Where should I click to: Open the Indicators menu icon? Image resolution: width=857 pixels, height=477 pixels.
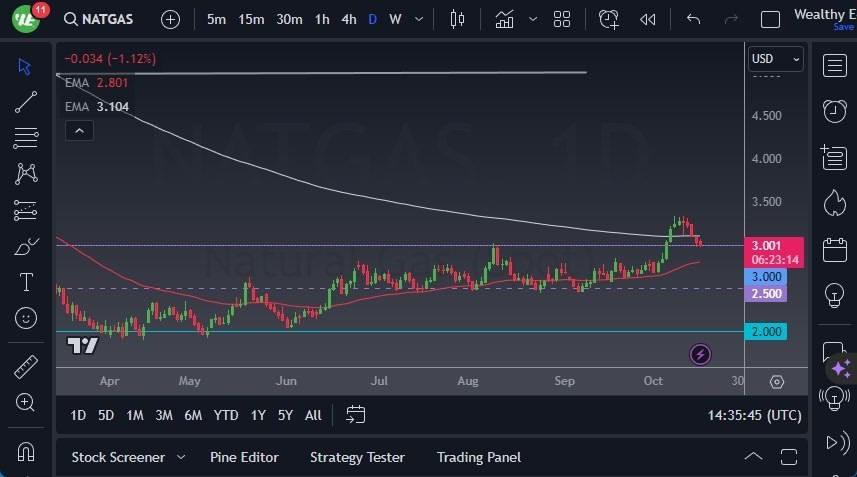[505, 19]
